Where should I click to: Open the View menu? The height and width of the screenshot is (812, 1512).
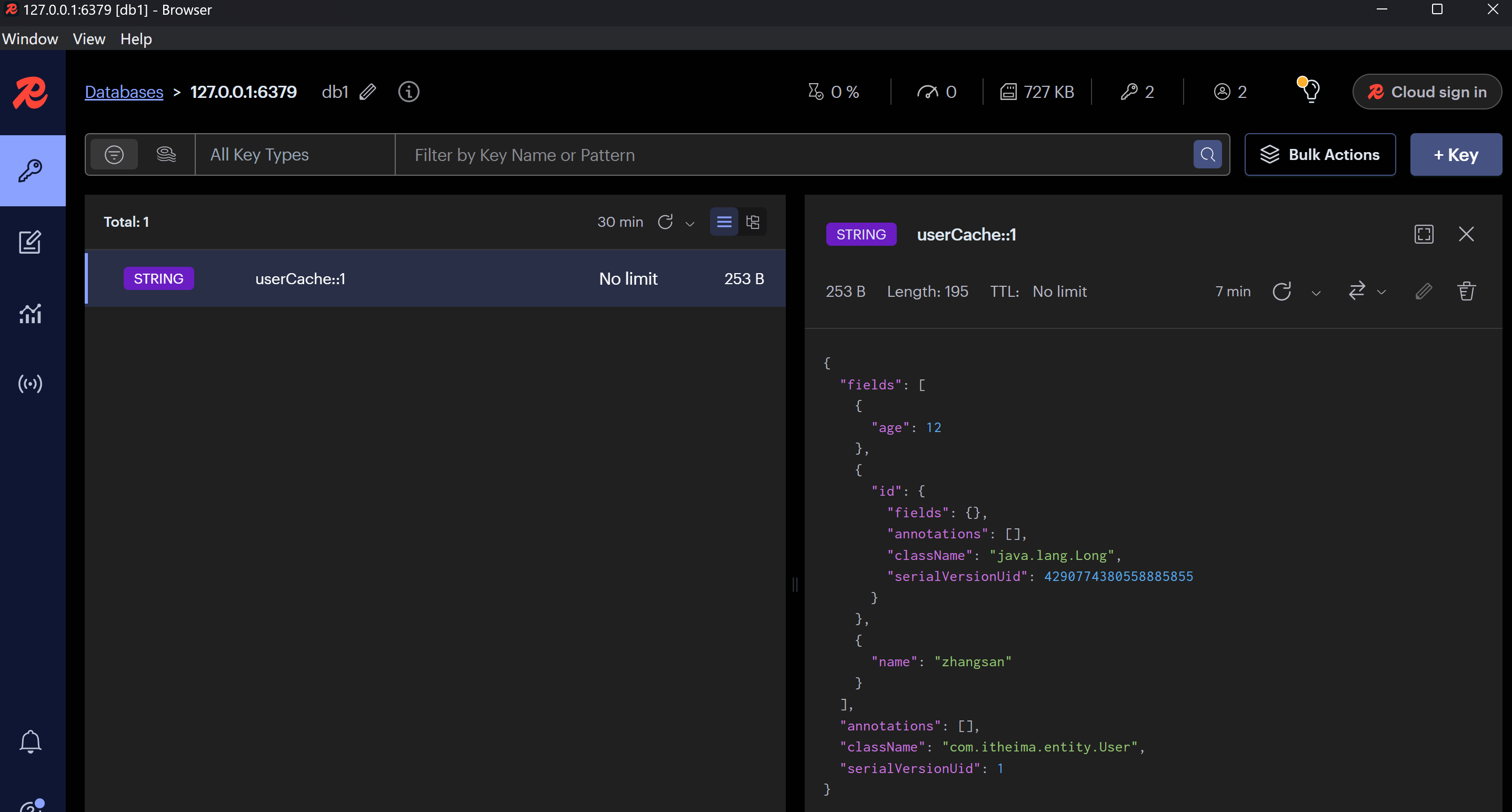tap(88, 39)
